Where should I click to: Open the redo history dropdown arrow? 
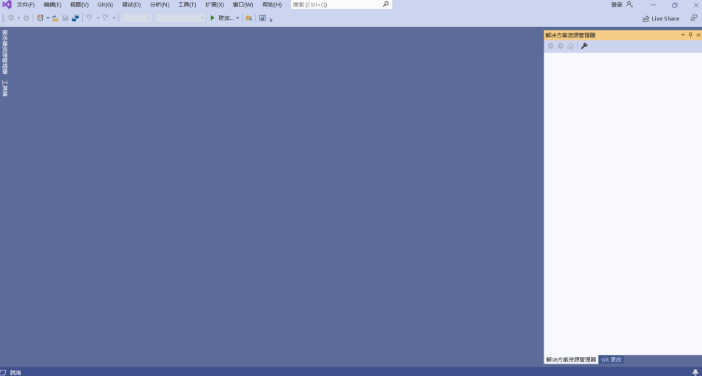(114, 18)
